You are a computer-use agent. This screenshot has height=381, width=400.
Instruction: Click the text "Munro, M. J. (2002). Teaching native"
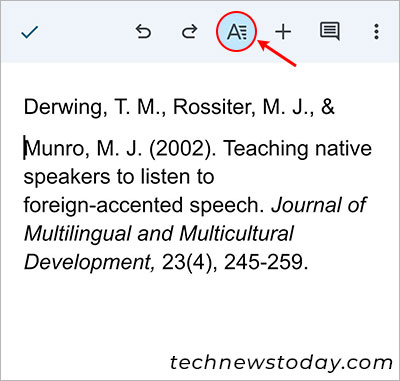[199, 149]
